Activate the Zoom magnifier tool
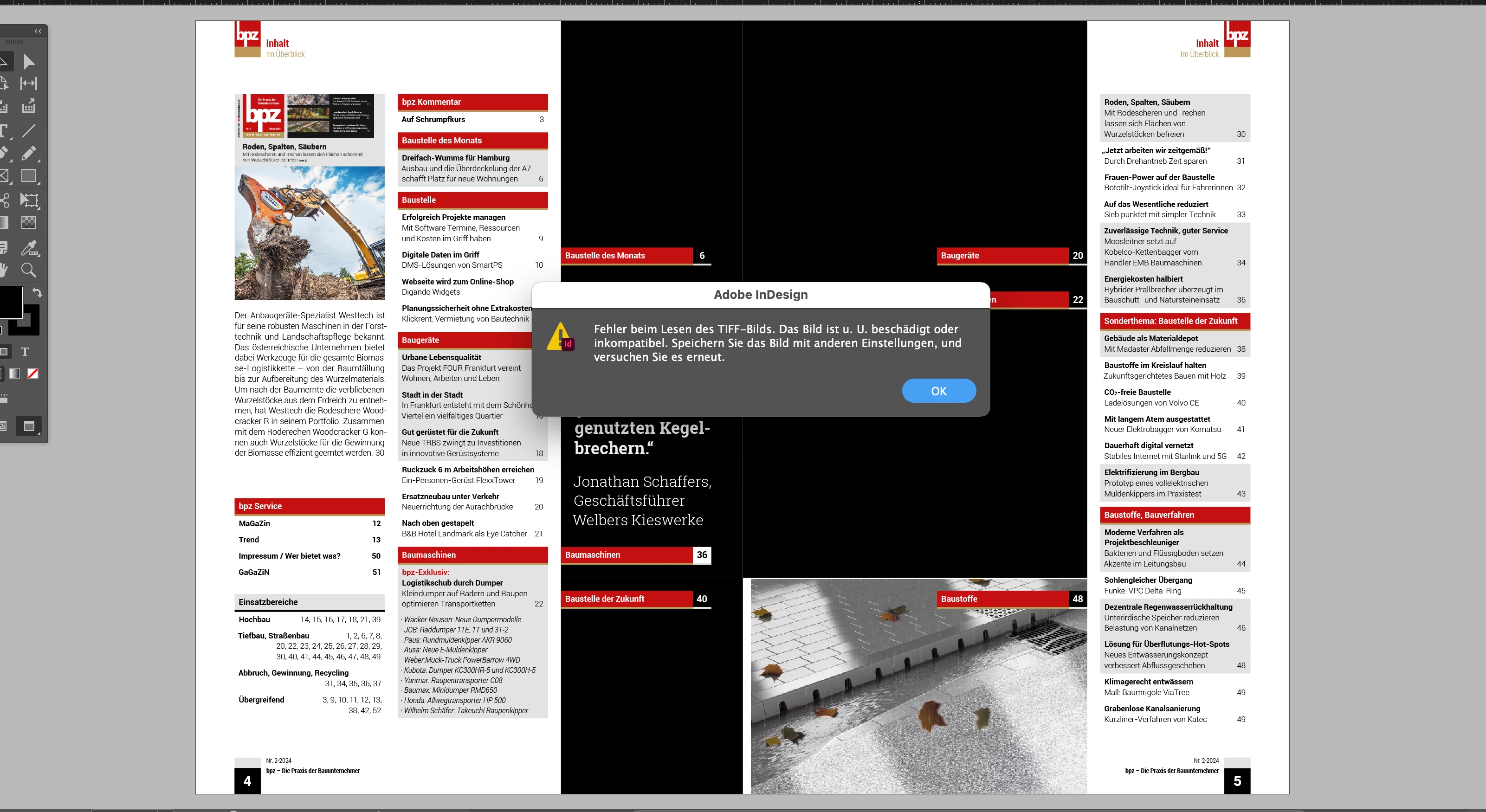This screenshot has width=1486, height=812. tap(29, 270)
